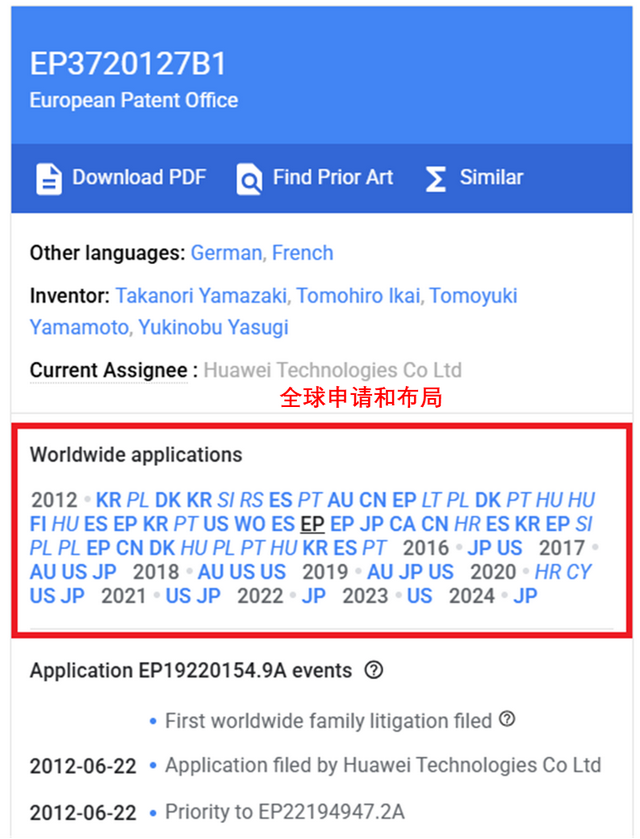Viewport: 640px width, 839px height.
Task: Open the FI worldwide application link
Action: pyautogui.click(x=38, y=524)
